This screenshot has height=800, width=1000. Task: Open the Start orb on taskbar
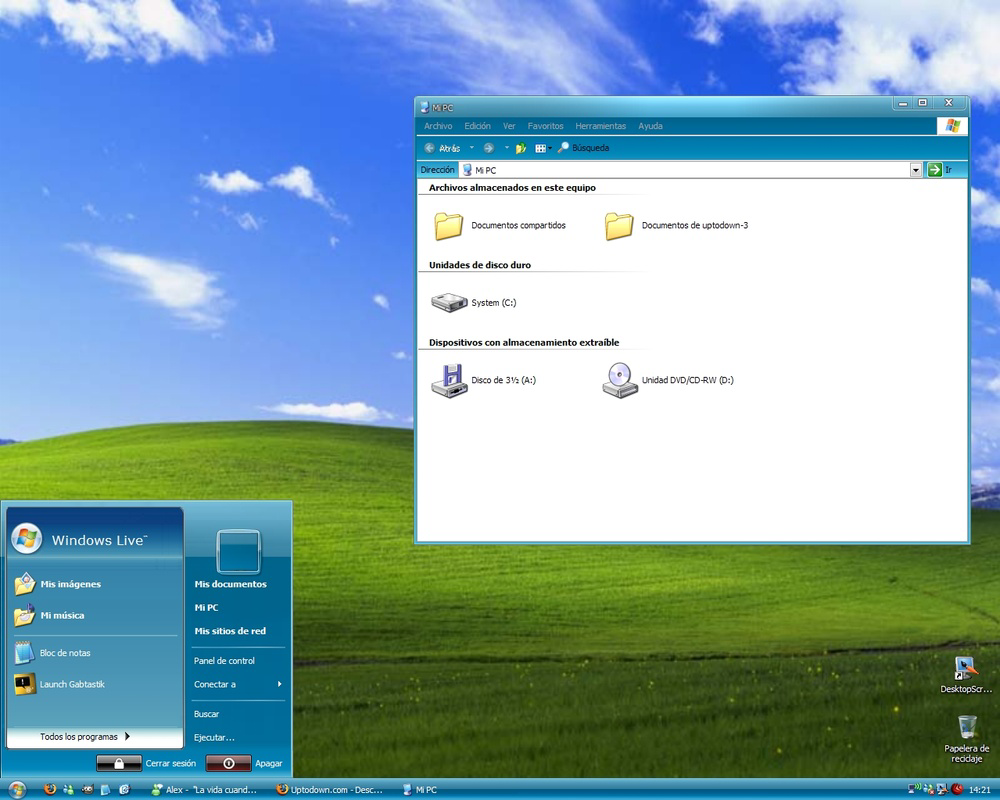pyautogui.click(x=17, y=789)
